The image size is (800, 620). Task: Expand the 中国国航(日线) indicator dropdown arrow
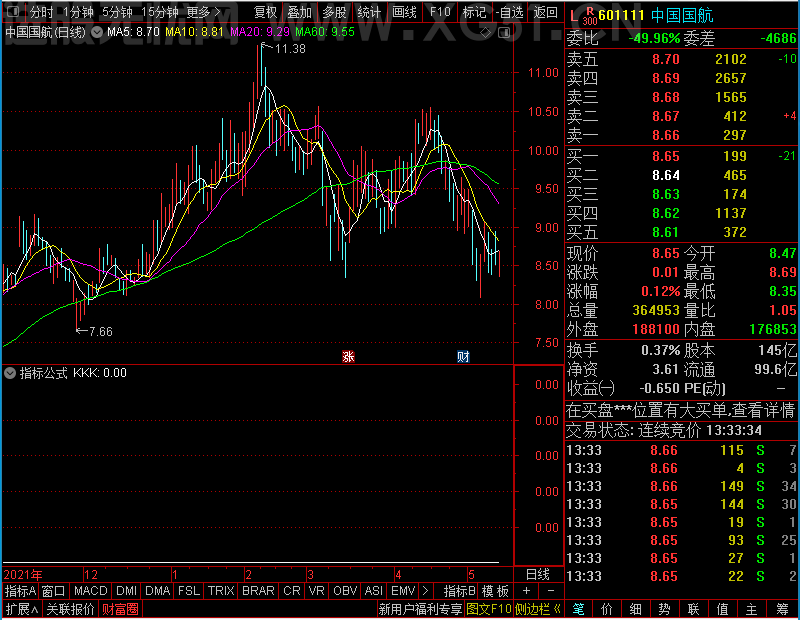(x=96, y=32)
